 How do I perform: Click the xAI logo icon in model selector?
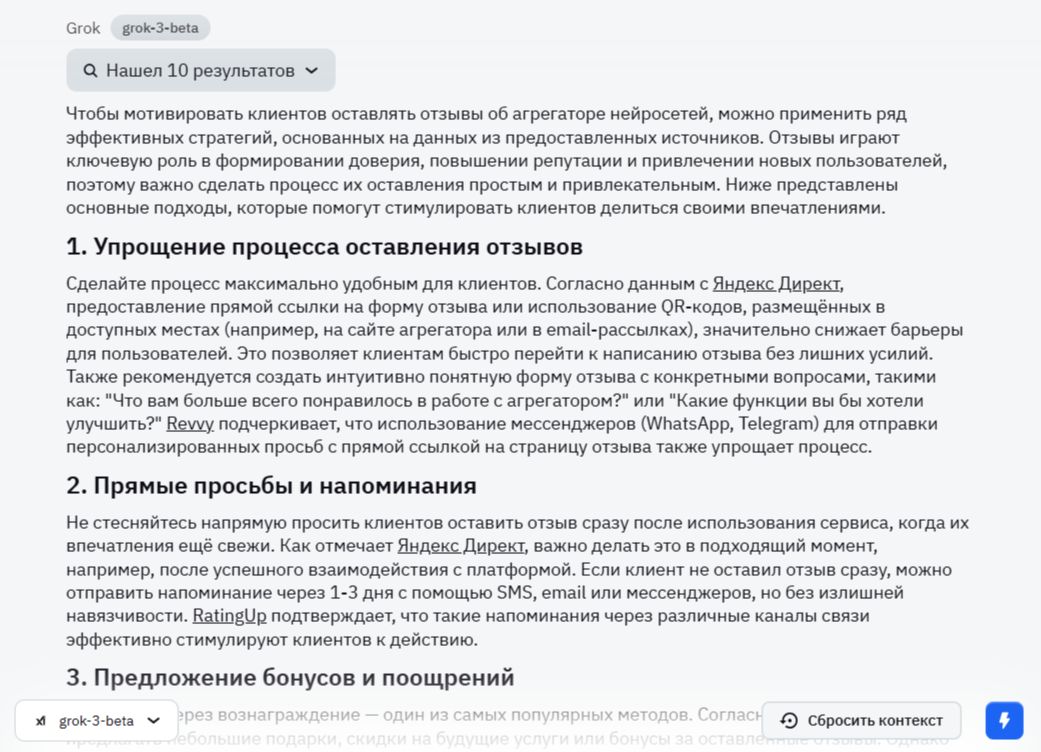click(40, 721)
